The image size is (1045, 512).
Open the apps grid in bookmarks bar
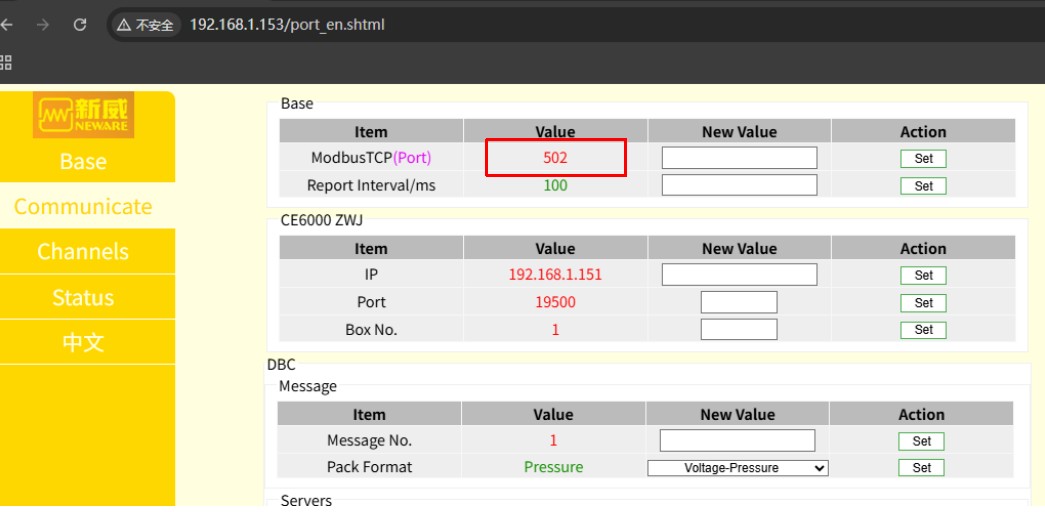coord(6,63)
